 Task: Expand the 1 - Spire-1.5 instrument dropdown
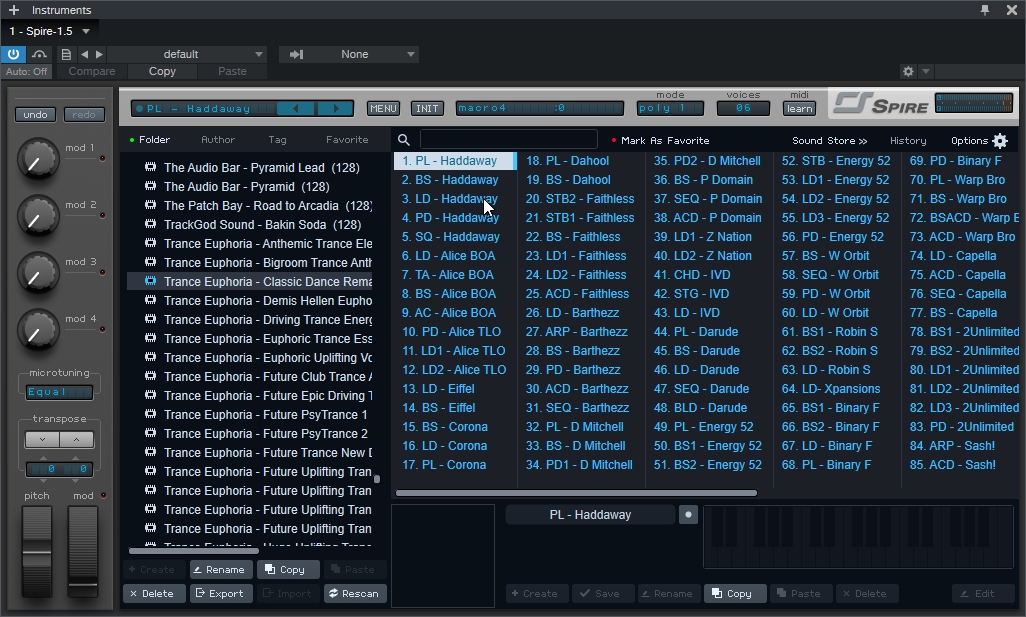(x=86, y=31)
